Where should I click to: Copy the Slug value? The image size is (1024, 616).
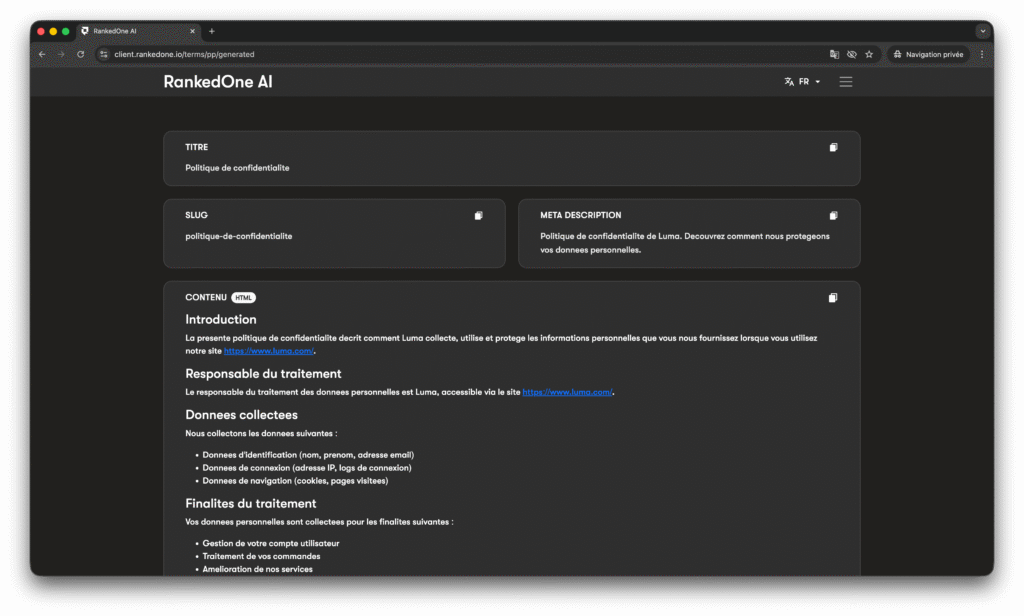(x=479, y=216)
